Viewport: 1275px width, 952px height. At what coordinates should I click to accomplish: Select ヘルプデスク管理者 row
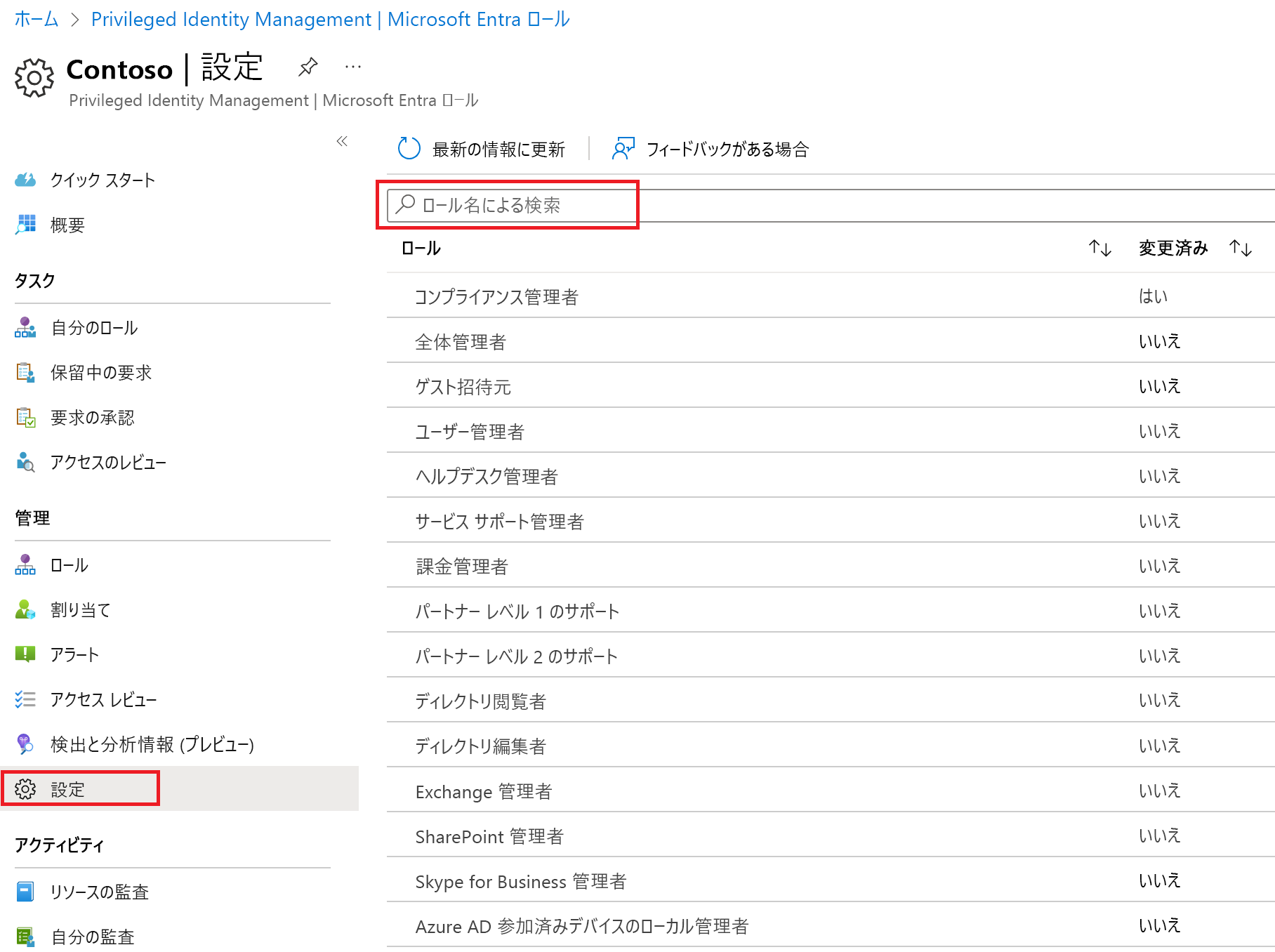831,475
